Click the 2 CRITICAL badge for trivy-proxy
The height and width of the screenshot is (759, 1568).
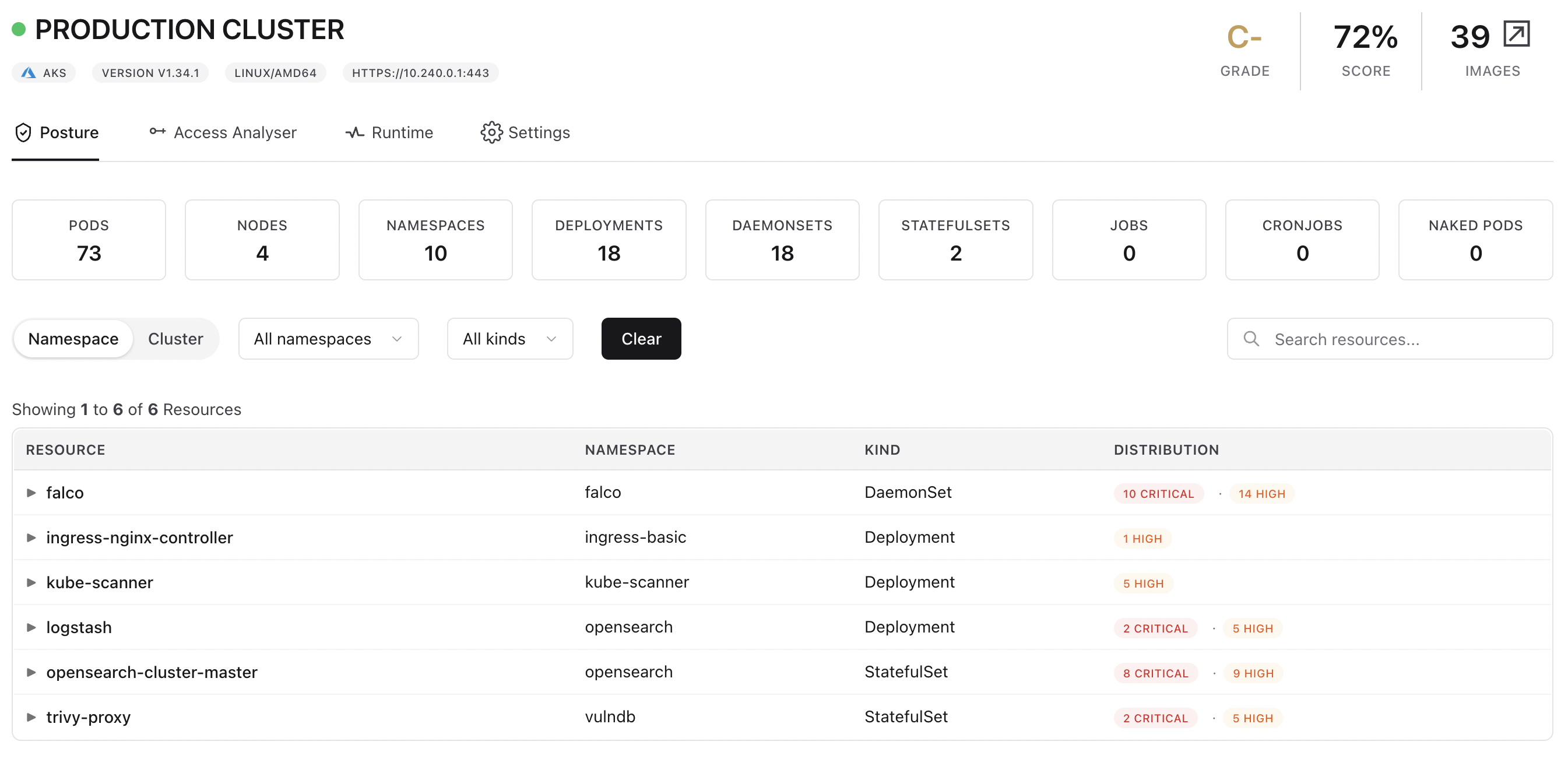tap(1155, 719)
